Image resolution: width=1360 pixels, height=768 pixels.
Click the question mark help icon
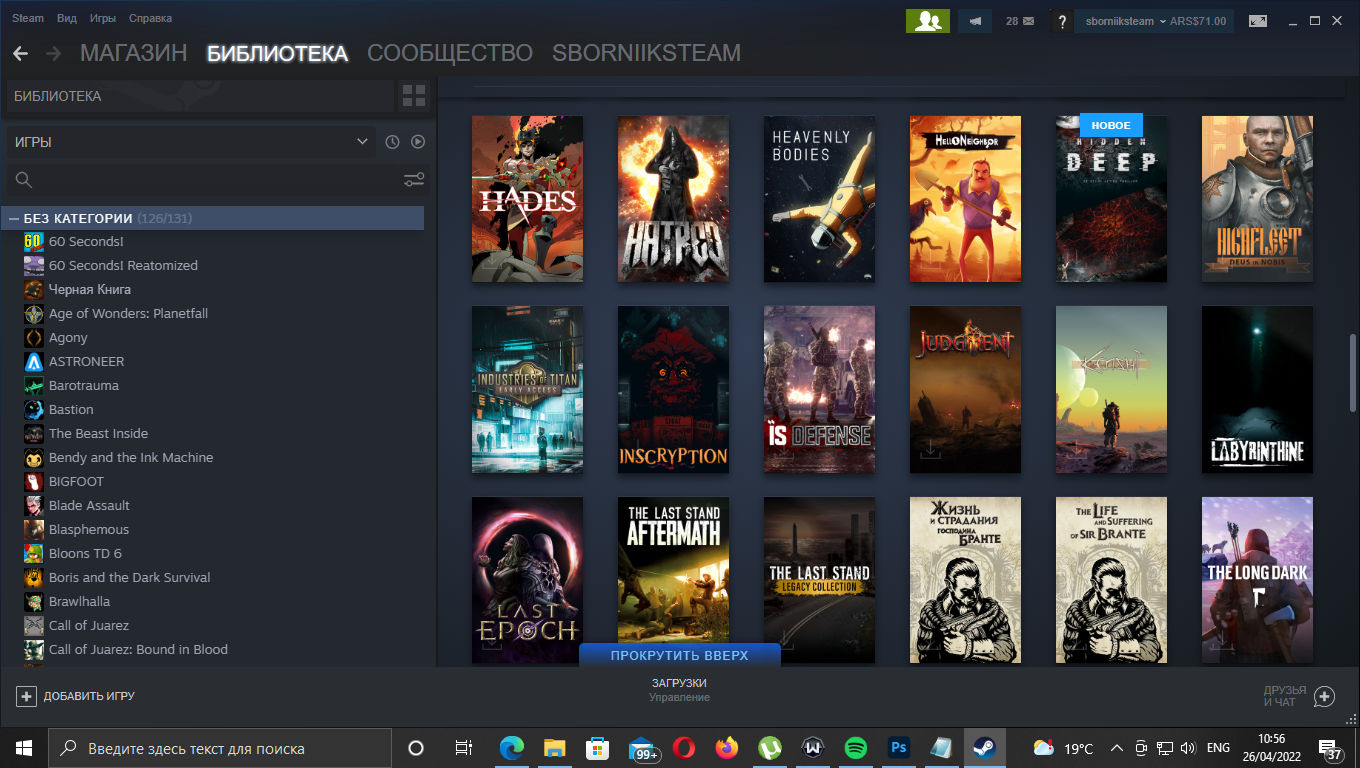pyautogui.click(x=1062, y=21)
